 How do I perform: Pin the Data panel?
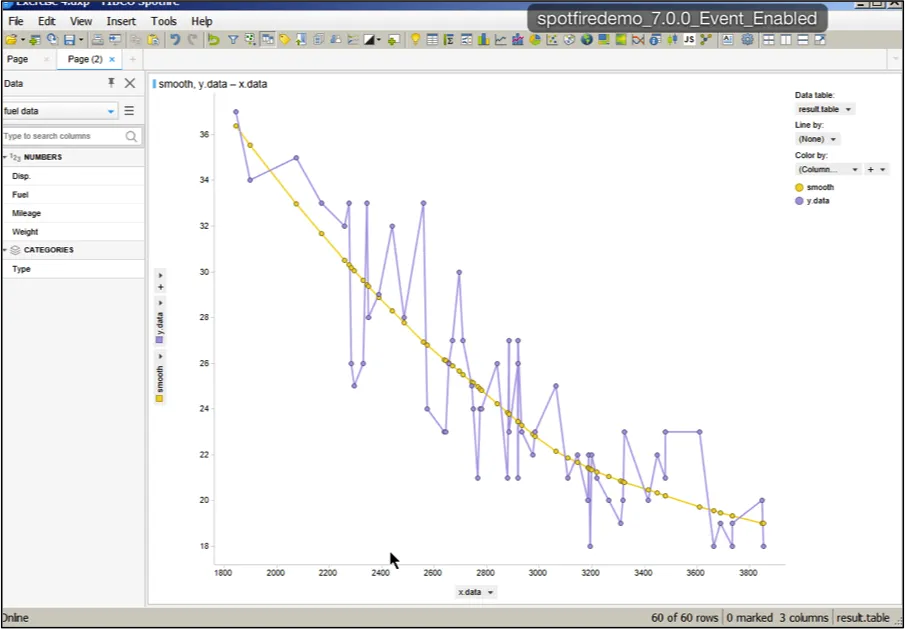[x=111, y=83]
